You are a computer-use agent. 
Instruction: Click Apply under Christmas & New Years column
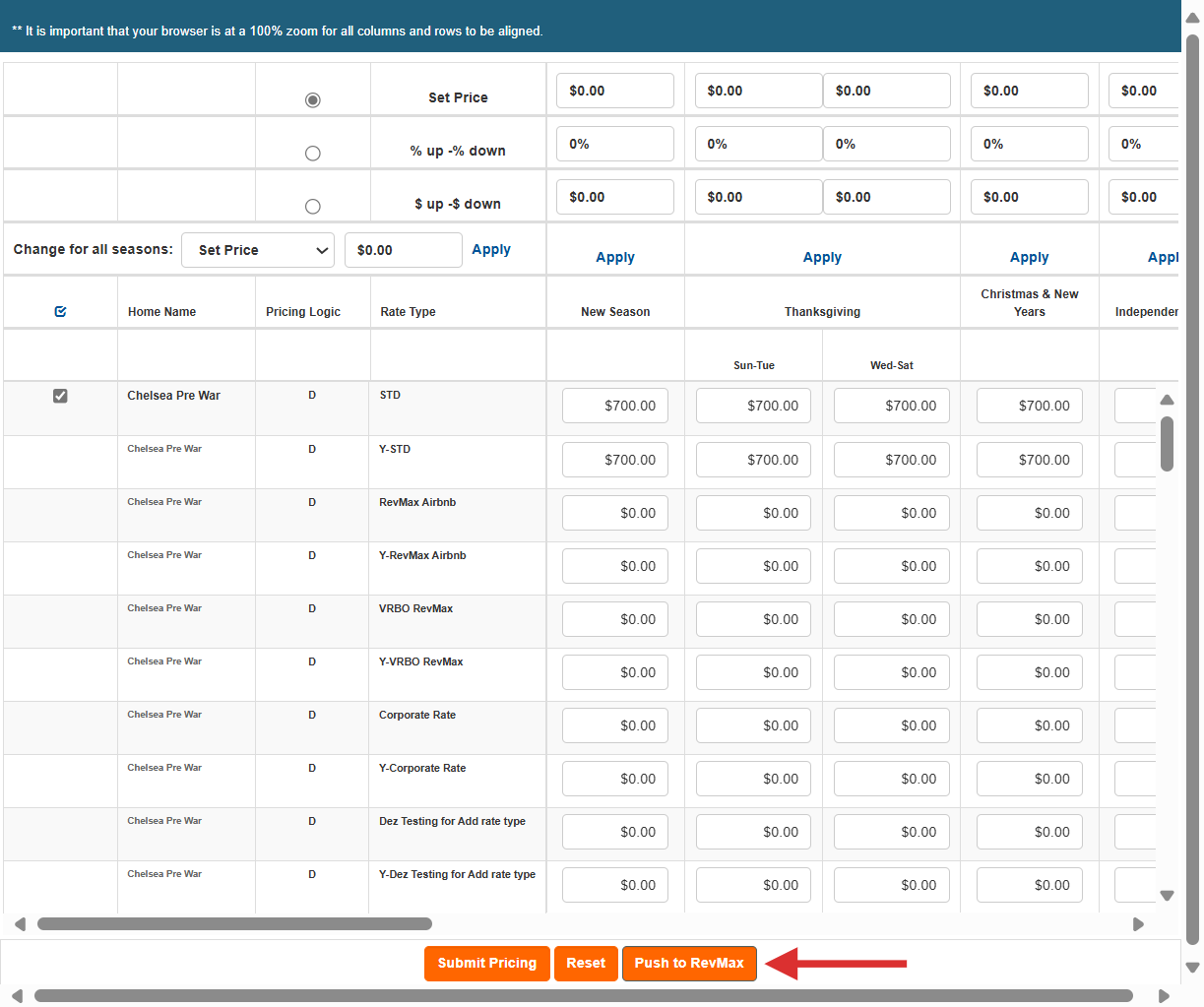click(1030, 258)
